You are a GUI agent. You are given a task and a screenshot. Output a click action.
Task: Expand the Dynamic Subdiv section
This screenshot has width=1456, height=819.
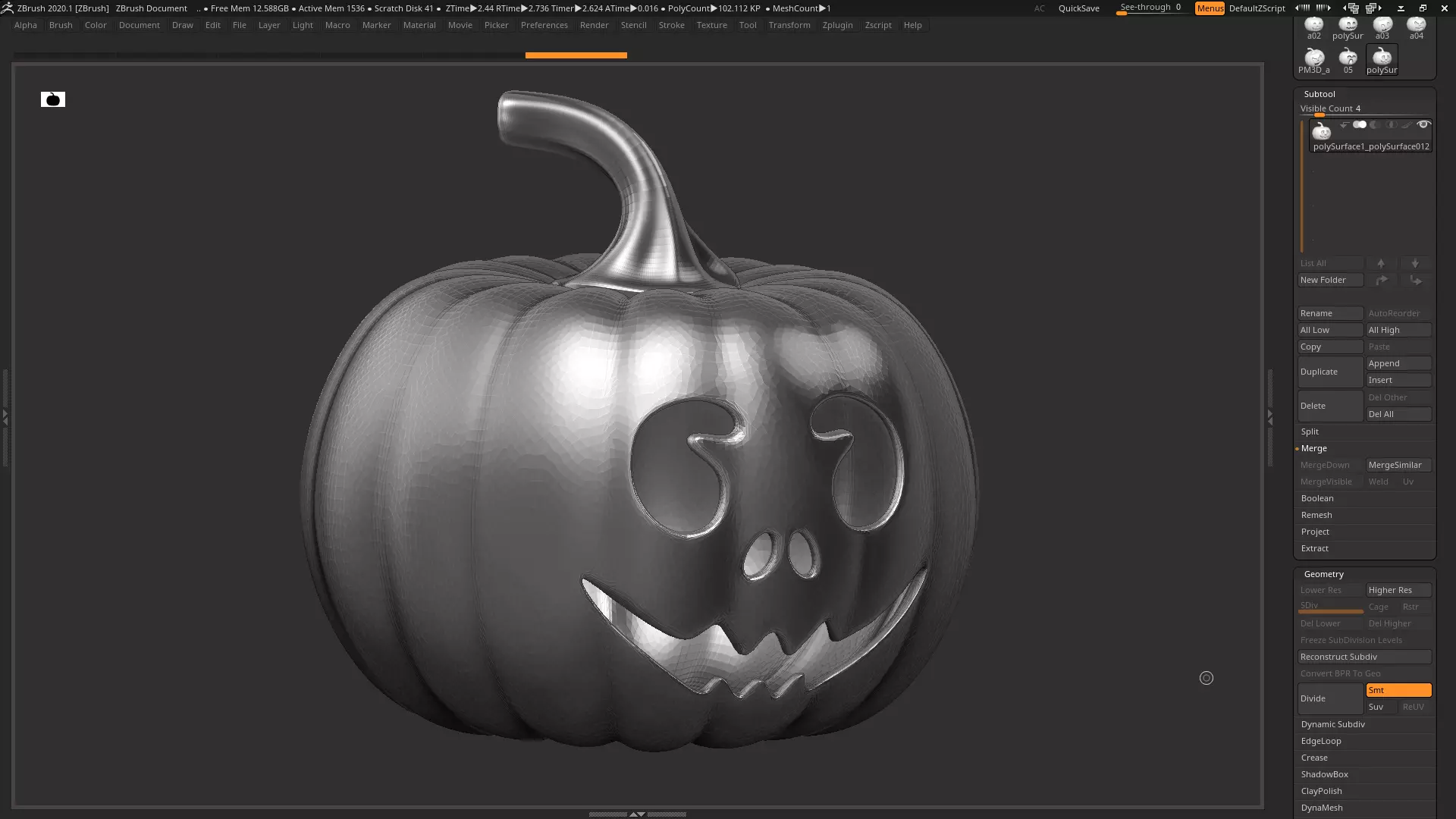point(1332,724)
